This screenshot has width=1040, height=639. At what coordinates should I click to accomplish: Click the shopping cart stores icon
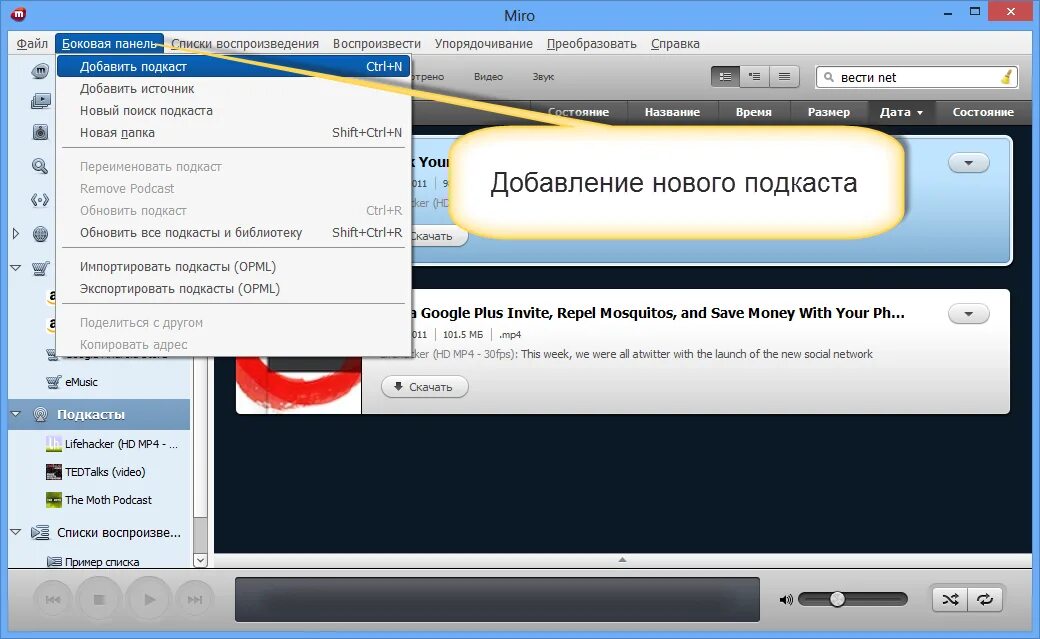[x=40, y=268]
